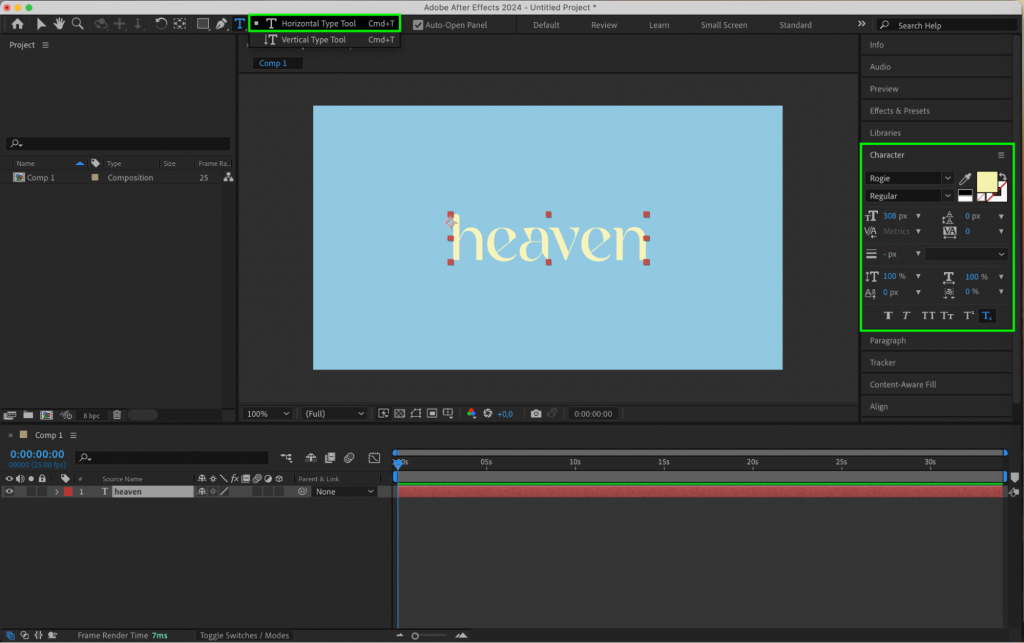Toggle visibility of the heaven layer

9,491
